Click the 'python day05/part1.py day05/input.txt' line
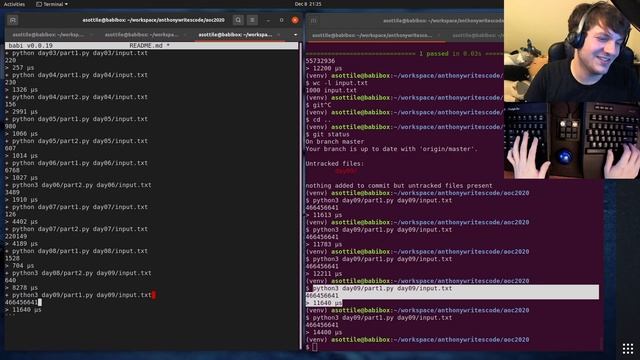The height and width of the screenshot is (360, 640). [x=76, y=119]
